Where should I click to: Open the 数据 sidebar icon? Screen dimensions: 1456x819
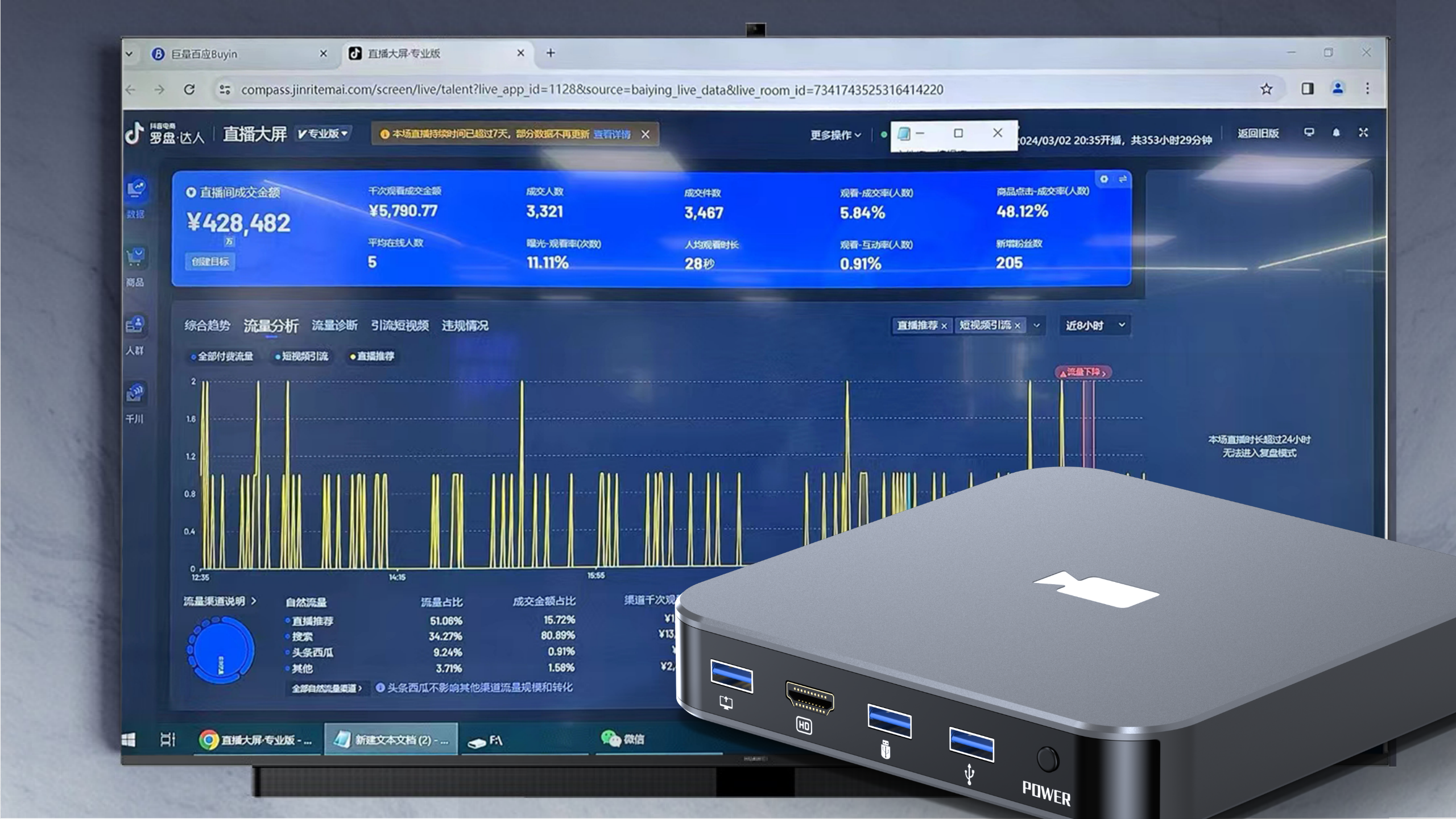(136, 189)
